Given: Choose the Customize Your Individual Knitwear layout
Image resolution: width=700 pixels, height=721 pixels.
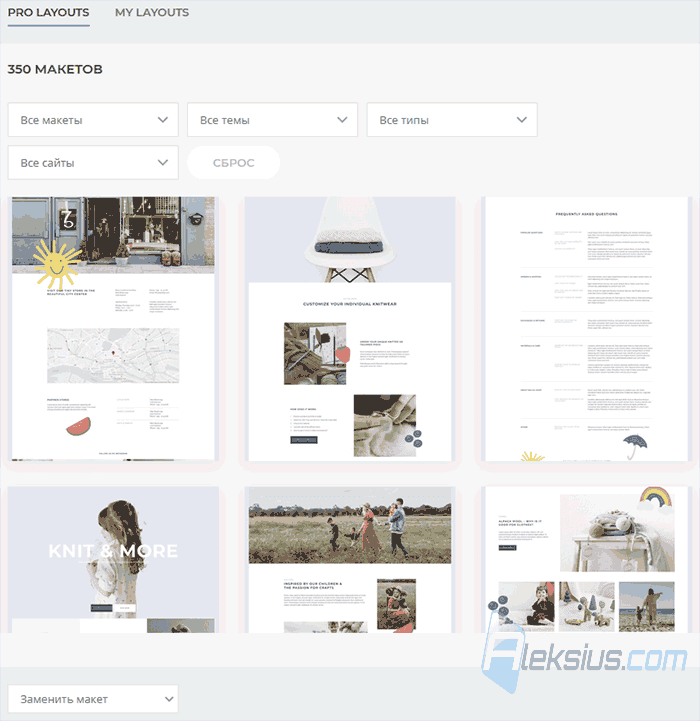Looking at the screenshot, I should 350,329.
